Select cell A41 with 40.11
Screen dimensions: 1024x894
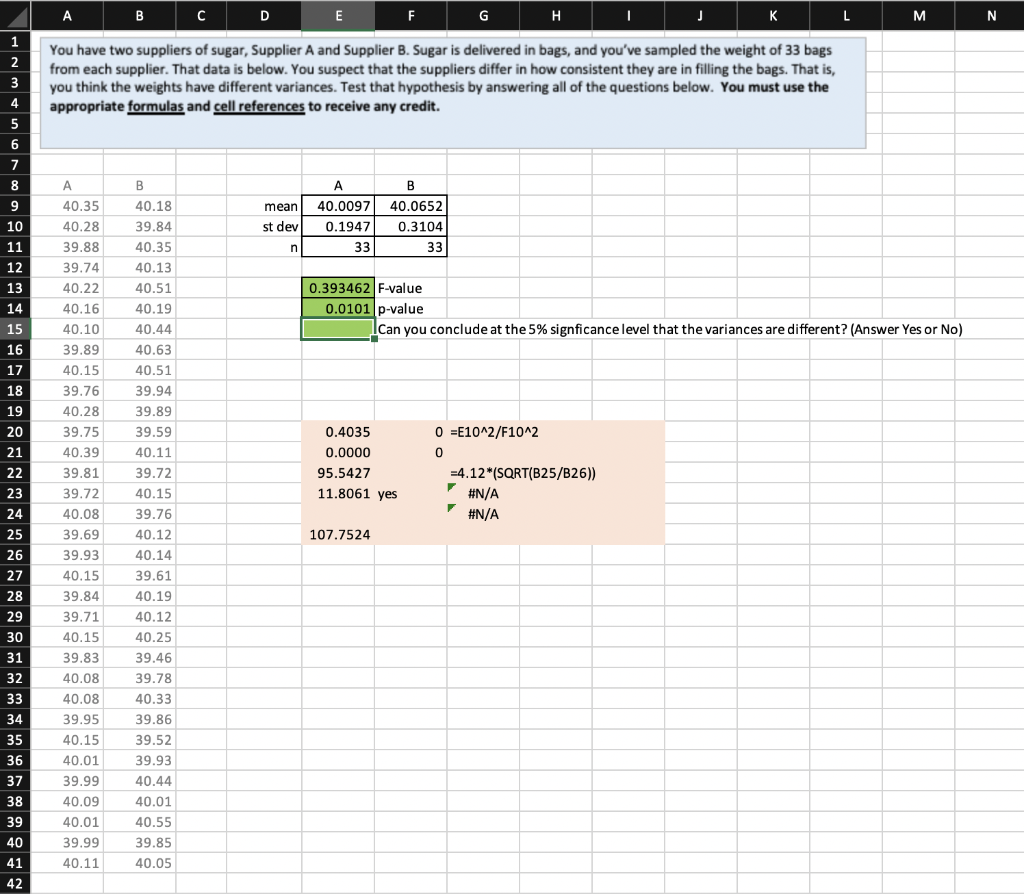coord(67,863)
